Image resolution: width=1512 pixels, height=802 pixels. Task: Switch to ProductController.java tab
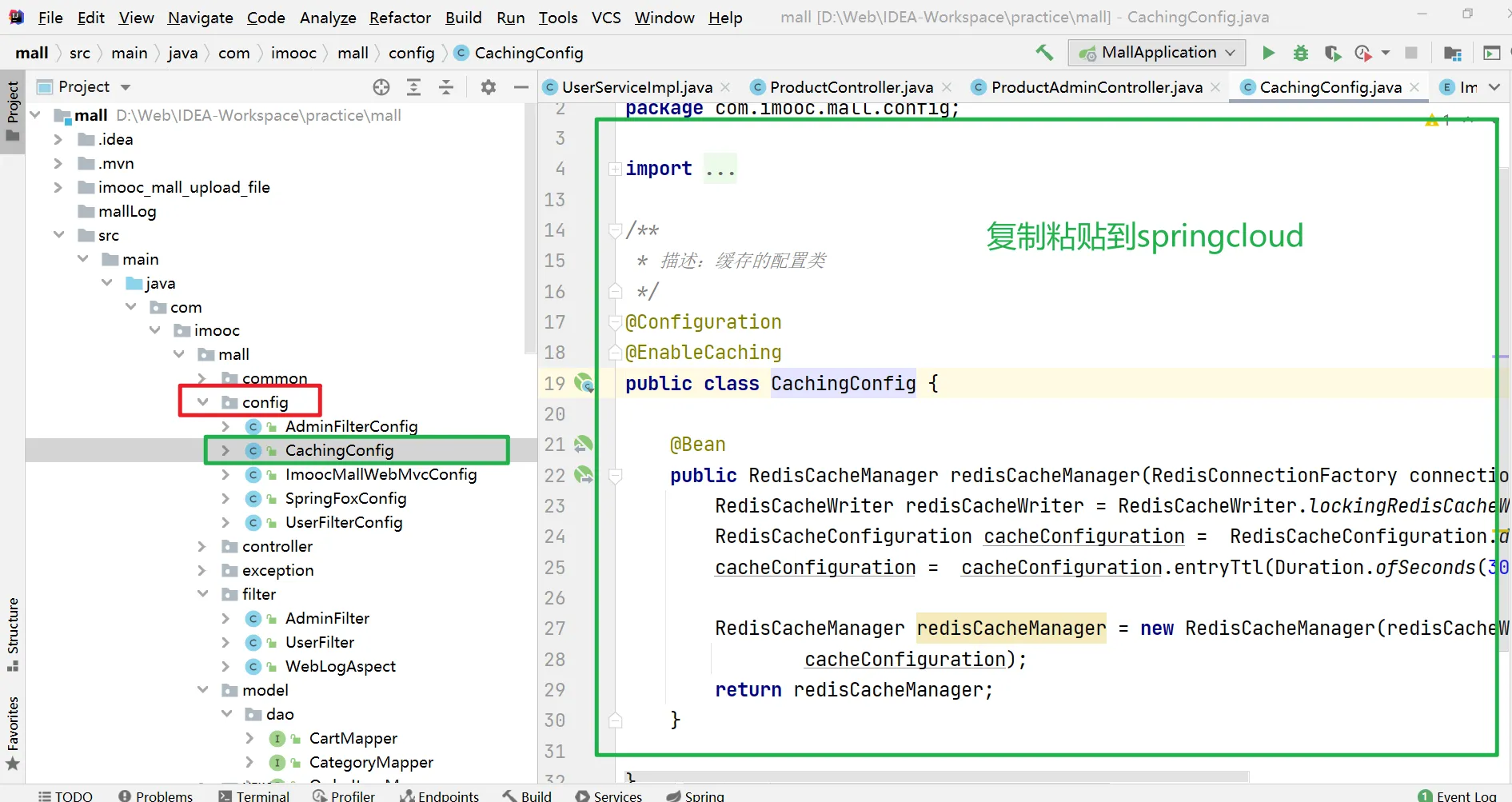pos(851,87)
